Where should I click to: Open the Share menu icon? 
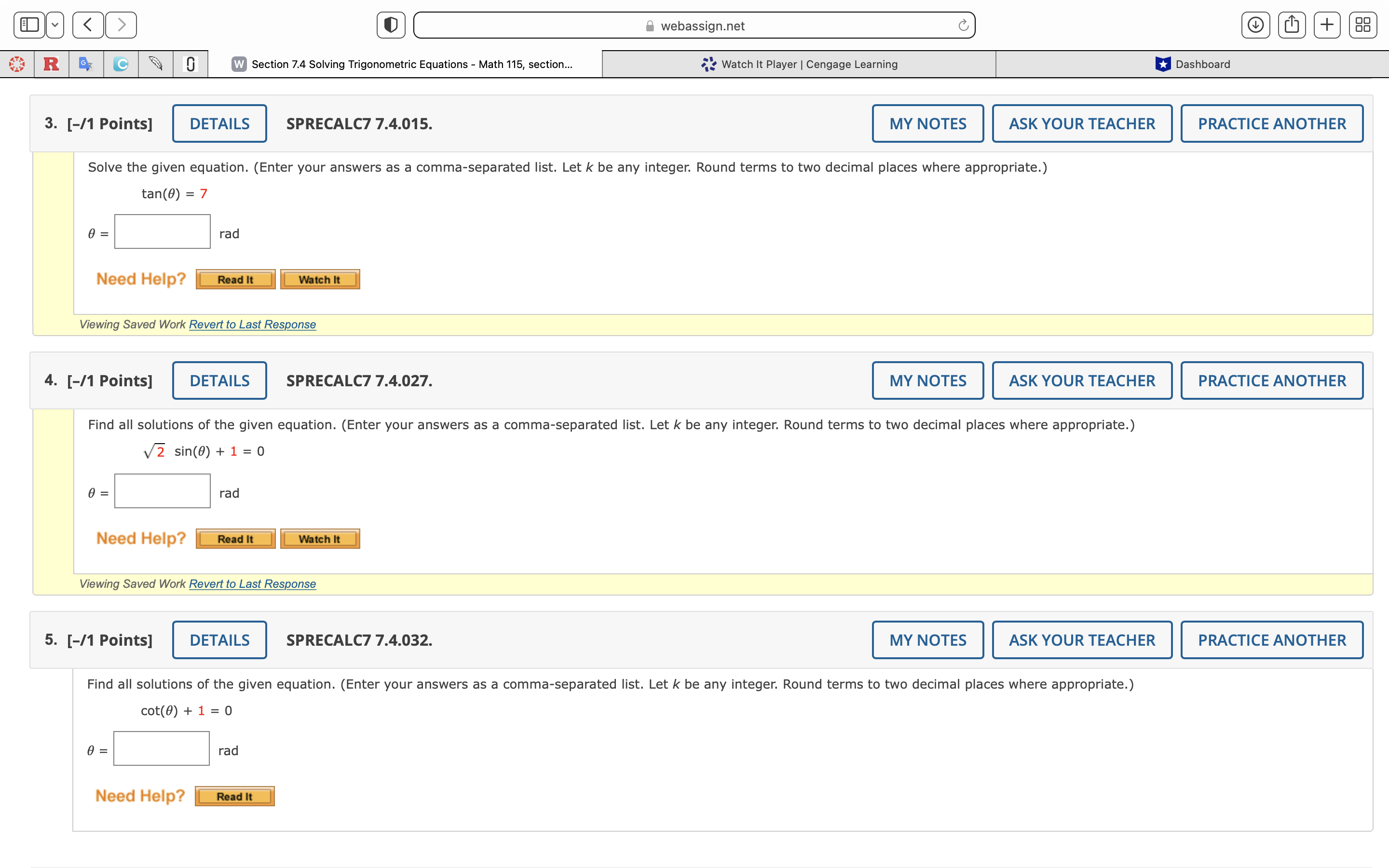point(1292,25)
